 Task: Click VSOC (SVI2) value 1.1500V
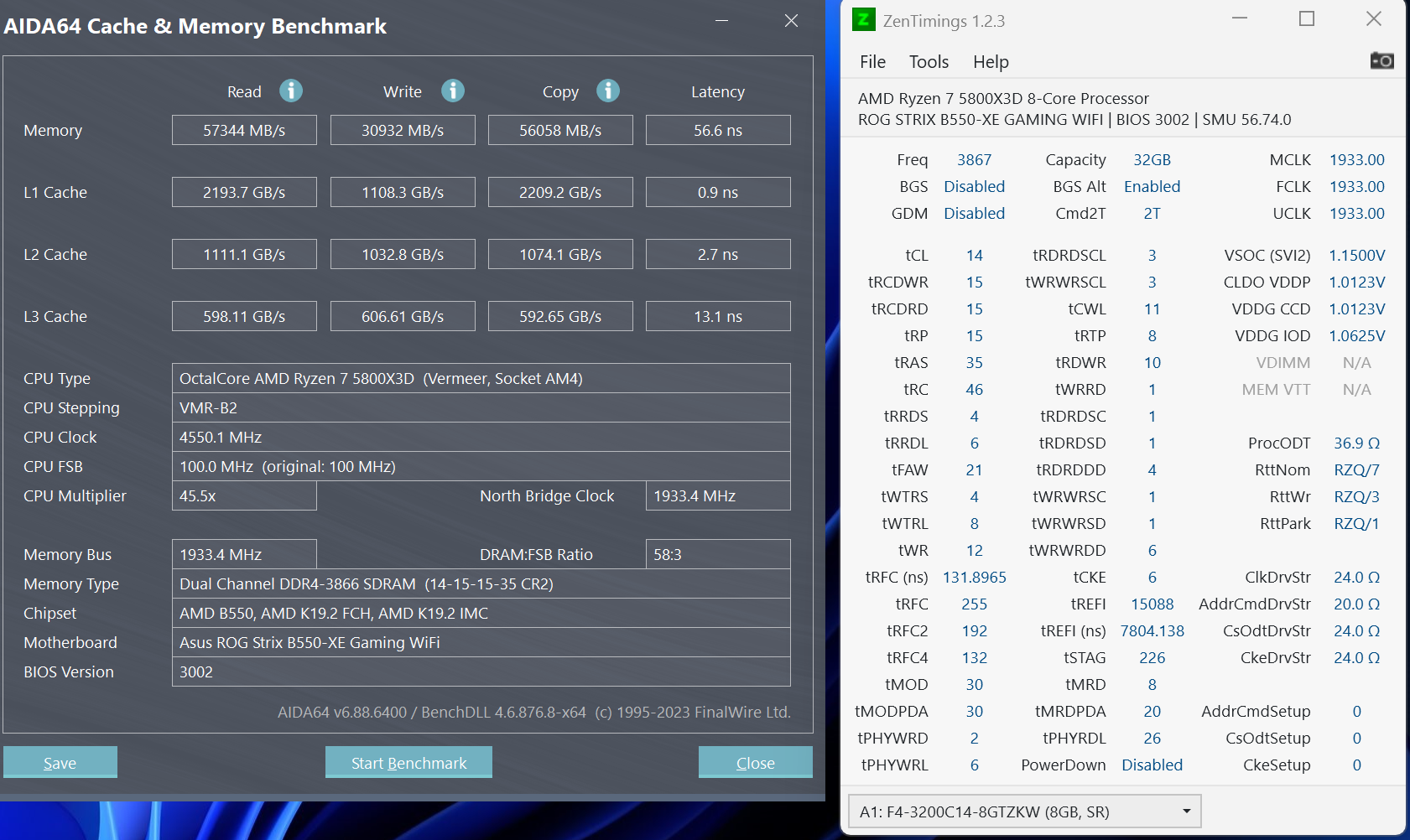pos(1356,255)
